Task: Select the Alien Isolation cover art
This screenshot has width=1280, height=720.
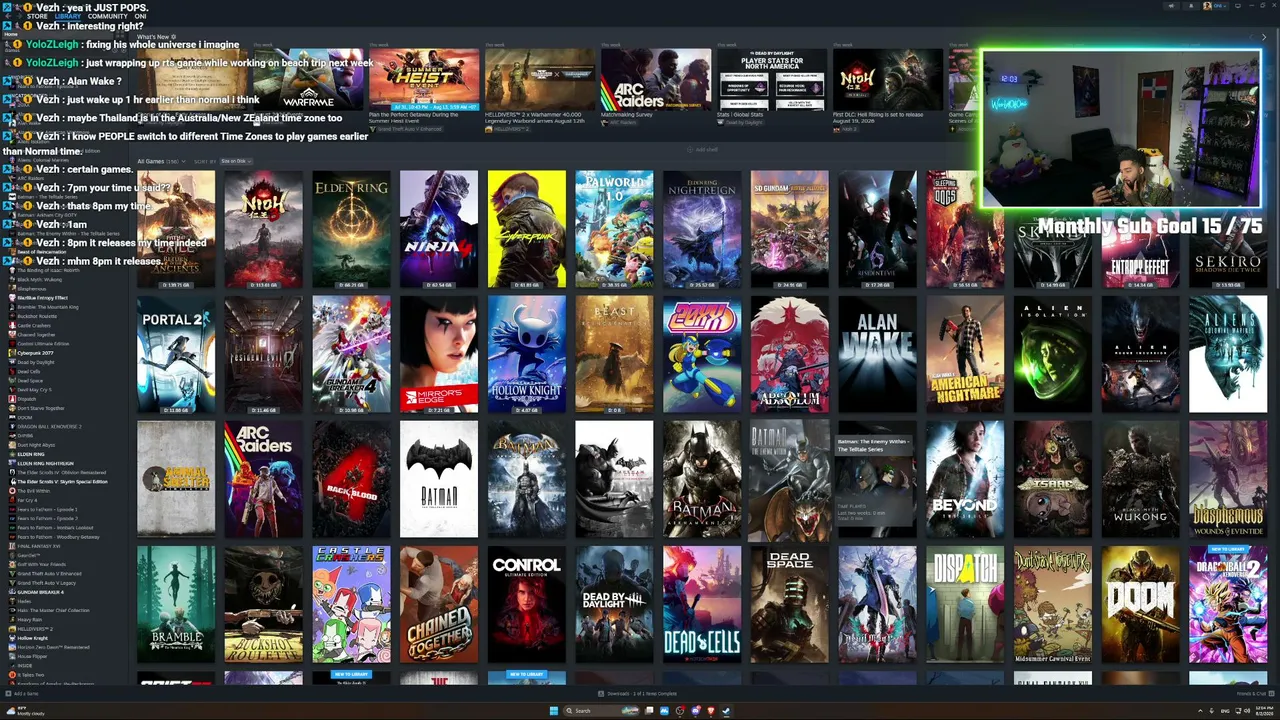Action: tap(1053, 354)
